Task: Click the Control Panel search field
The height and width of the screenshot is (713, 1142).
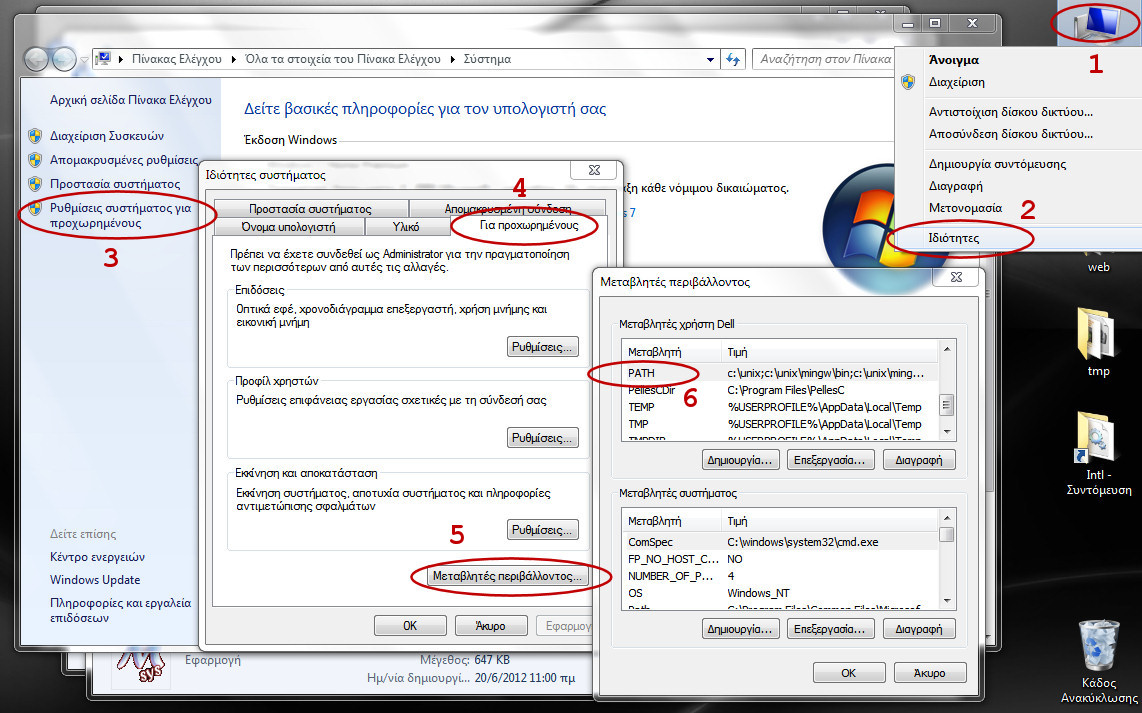Action: [823, 60]
